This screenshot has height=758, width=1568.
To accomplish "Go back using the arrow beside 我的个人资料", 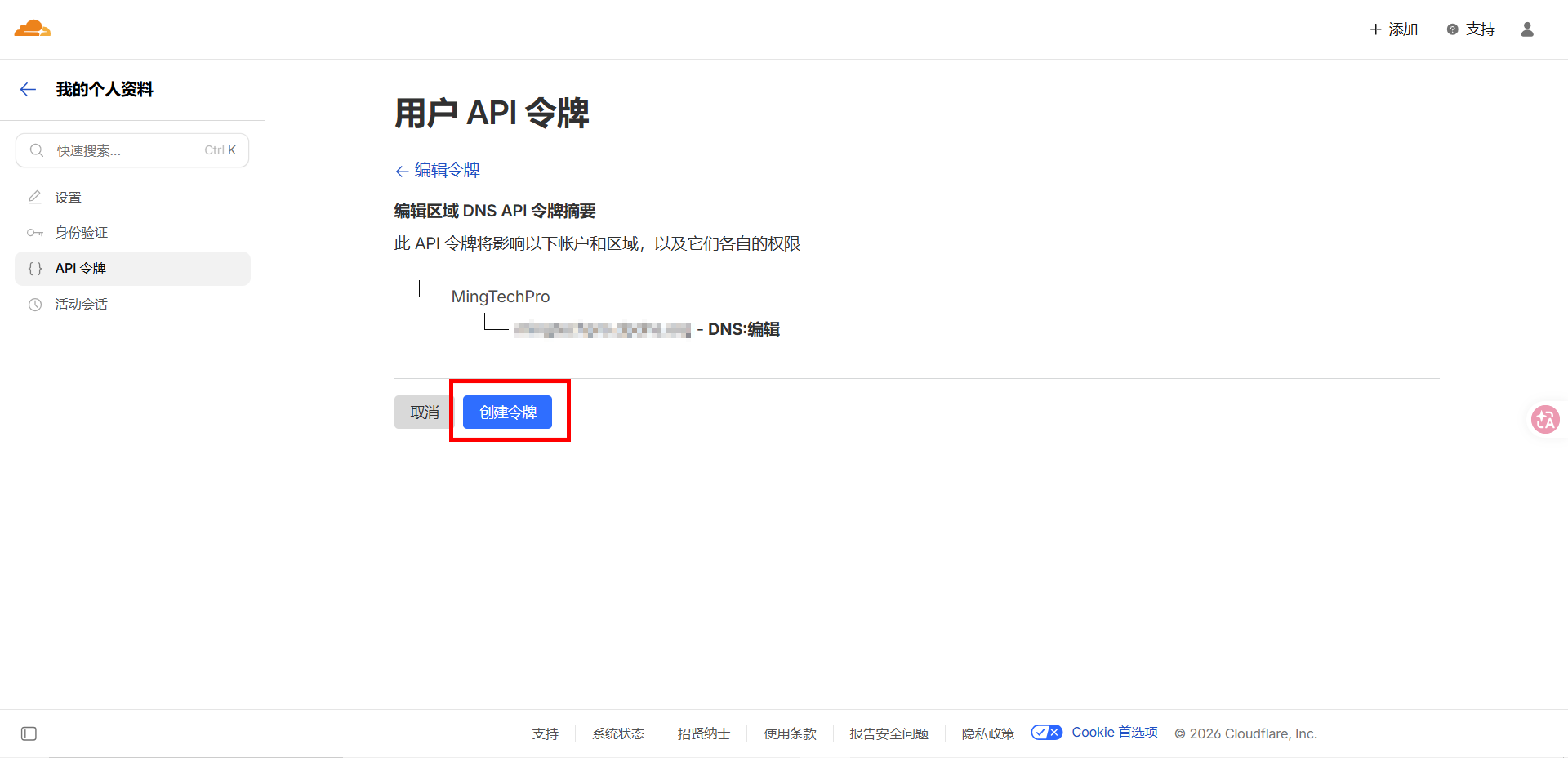I will (28, 90).
